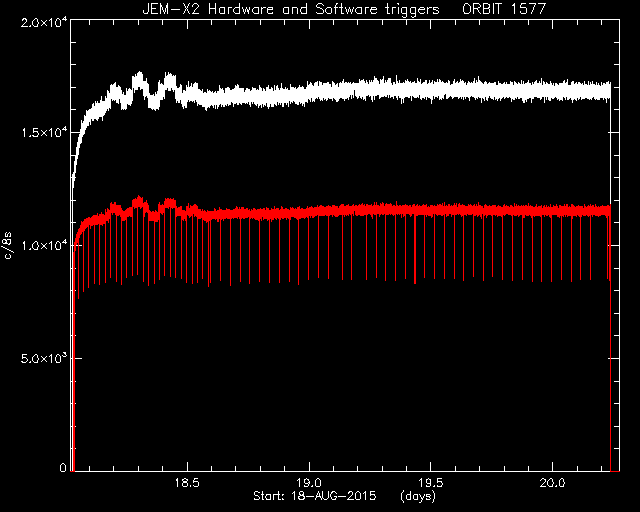
Task: Click the (days) x-axis unit label
Action: pos(418,496)
